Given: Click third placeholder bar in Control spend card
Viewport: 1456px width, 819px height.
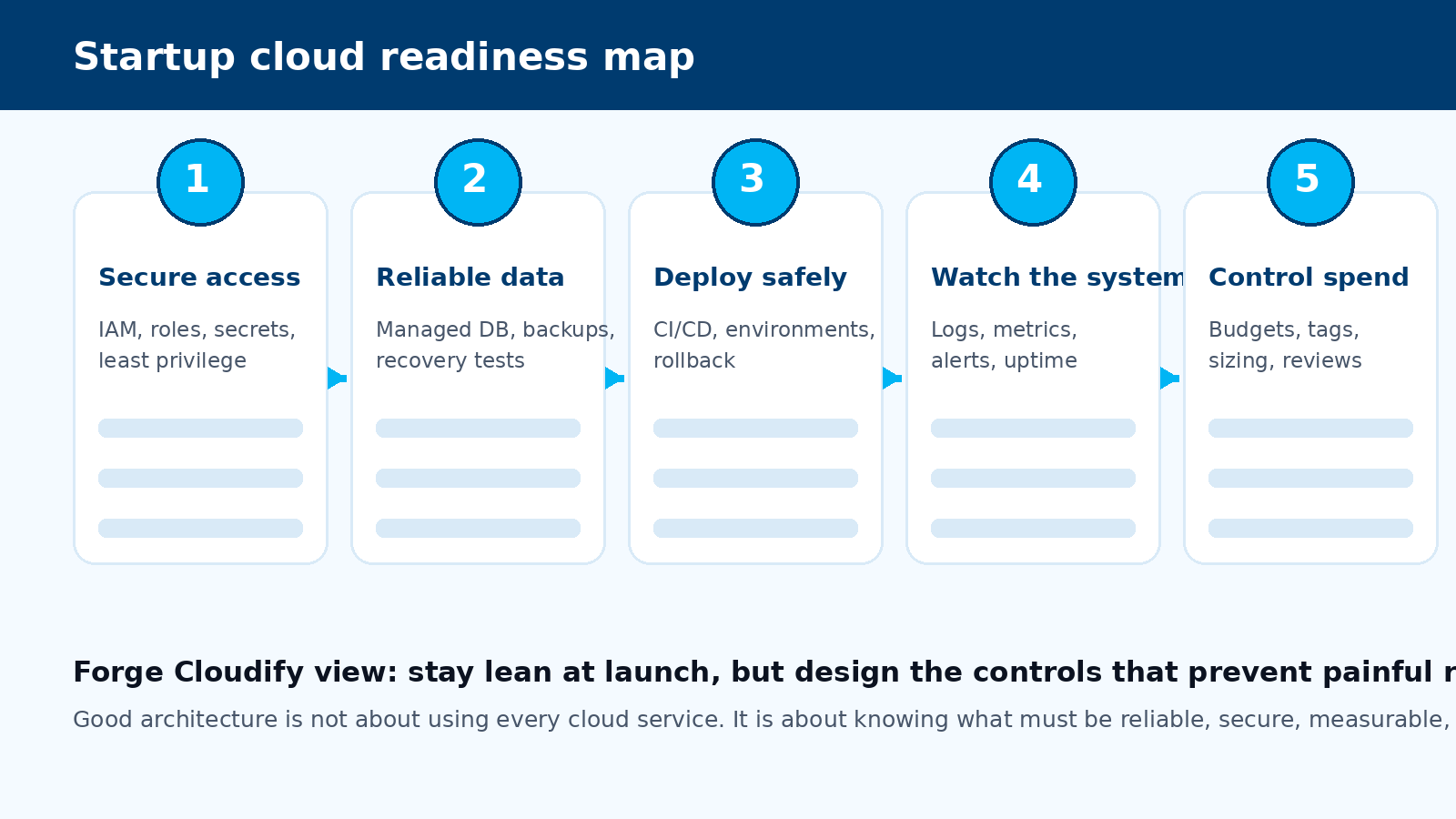Looking at the screenshot, I should pyautogui.click(x=1310, y=528).
